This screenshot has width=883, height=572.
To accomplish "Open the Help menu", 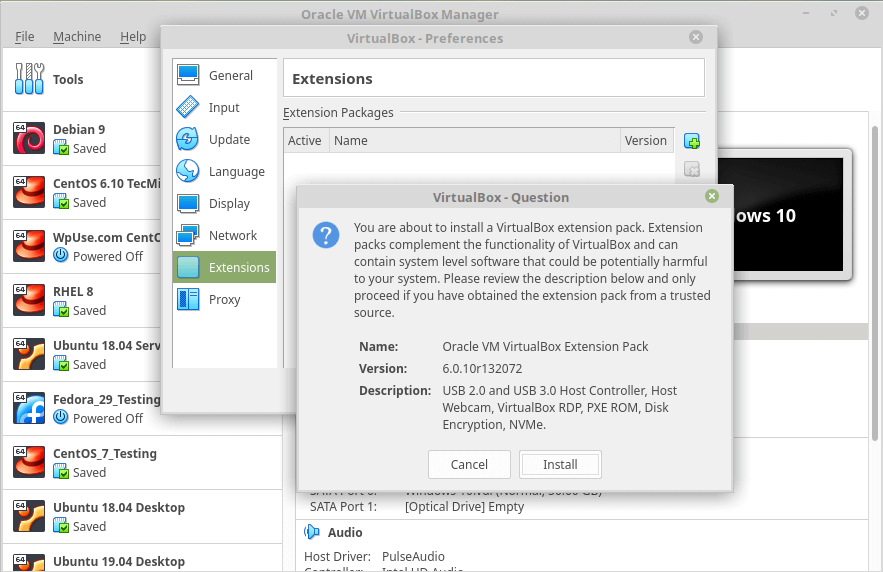I will tap(133, 36).
